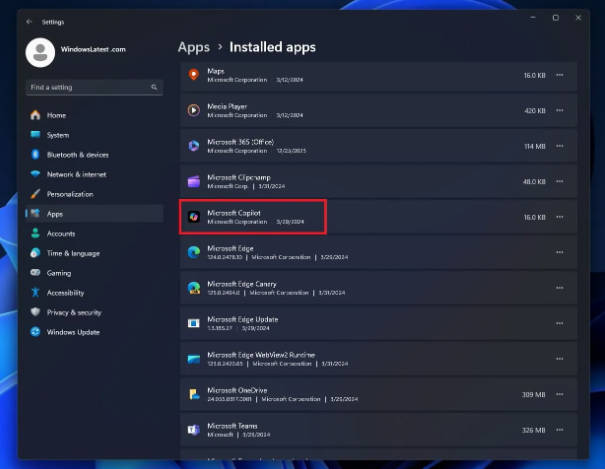Image resolution: width=605 pixels, height=469 pixels.
Task: Open Privacy & security settings
Action: (95, 312)
